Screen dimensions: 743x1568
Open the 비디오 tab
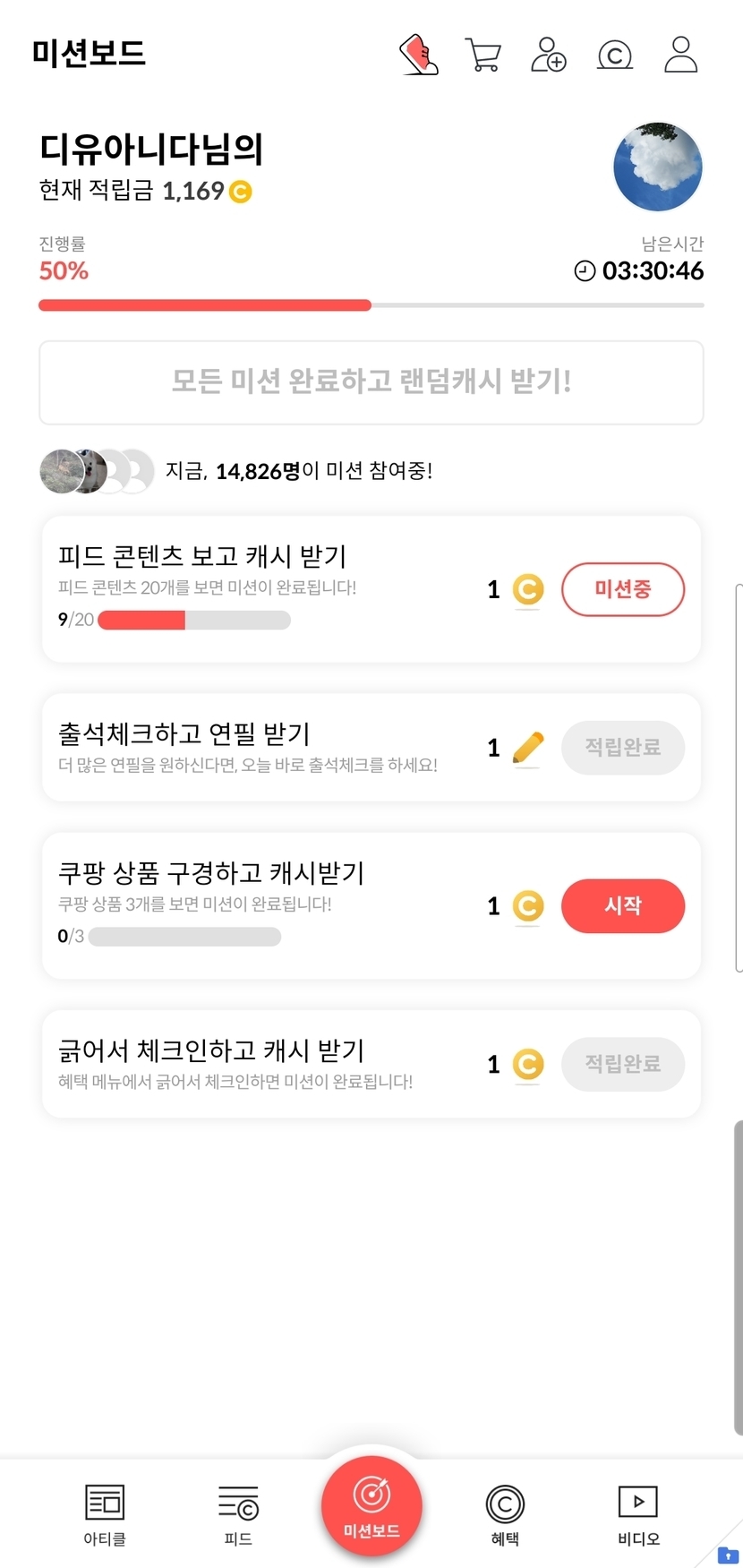point(638,1514)
